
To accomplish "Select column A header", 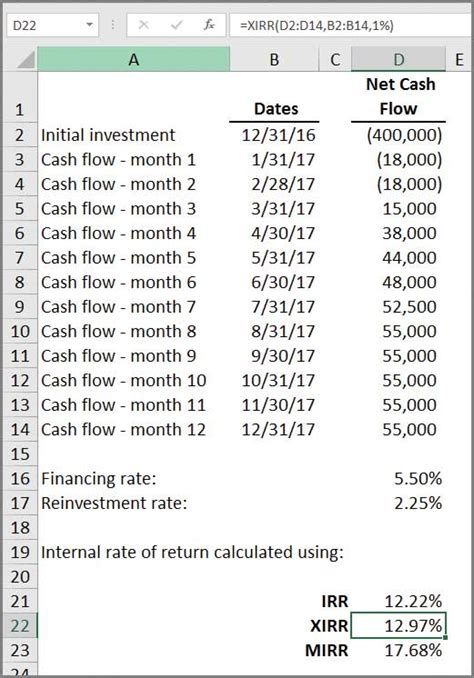I will click(134, 59).
